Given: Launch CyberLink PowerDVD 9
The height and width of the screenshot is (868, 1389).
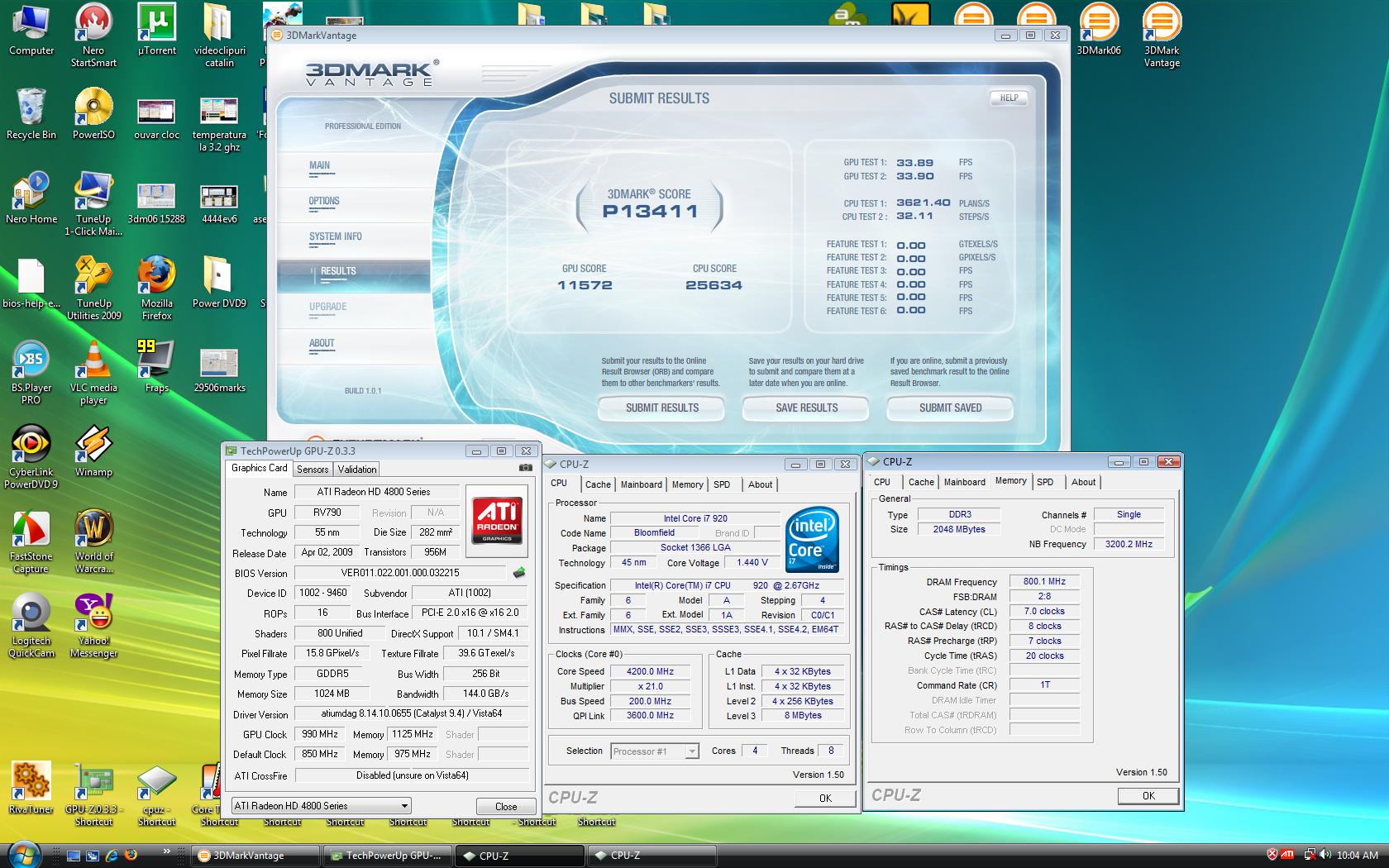Looking at the screenshot, I should tap(31, 457).
